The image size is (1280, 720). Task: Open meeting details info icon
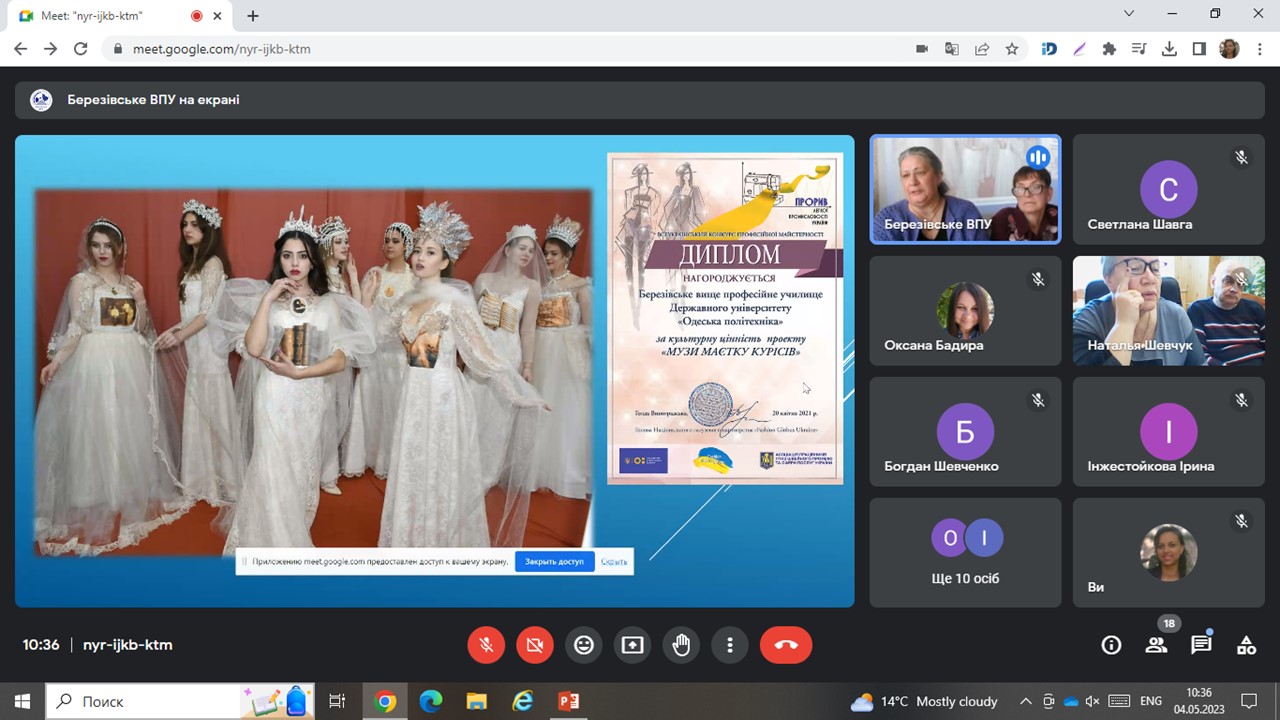tap(1111, 645)
